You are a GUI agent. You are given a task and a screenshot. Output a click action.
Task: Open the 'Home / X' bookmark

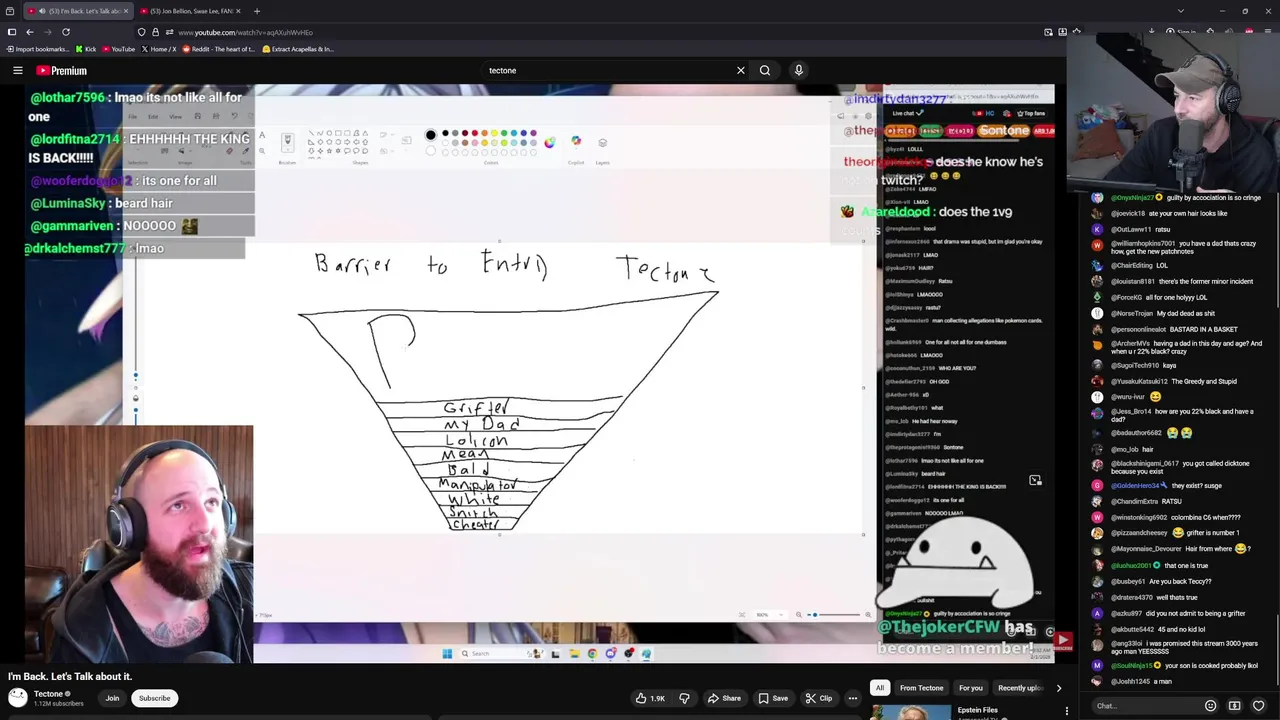pyautogui.click(x=158, y=49)
